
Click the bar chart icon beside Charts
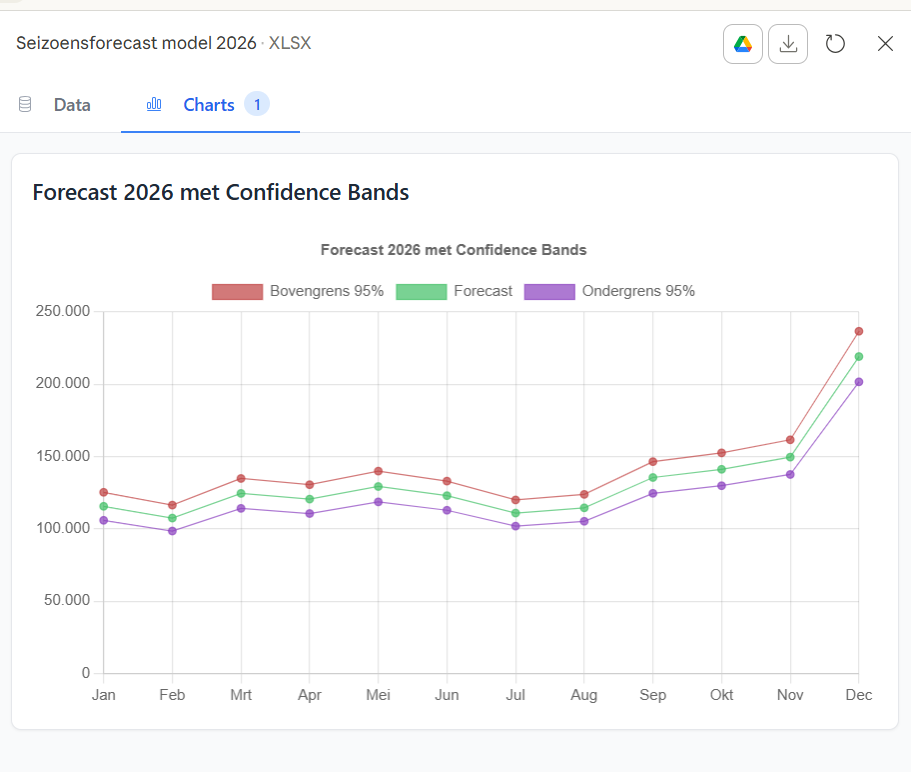154,105
